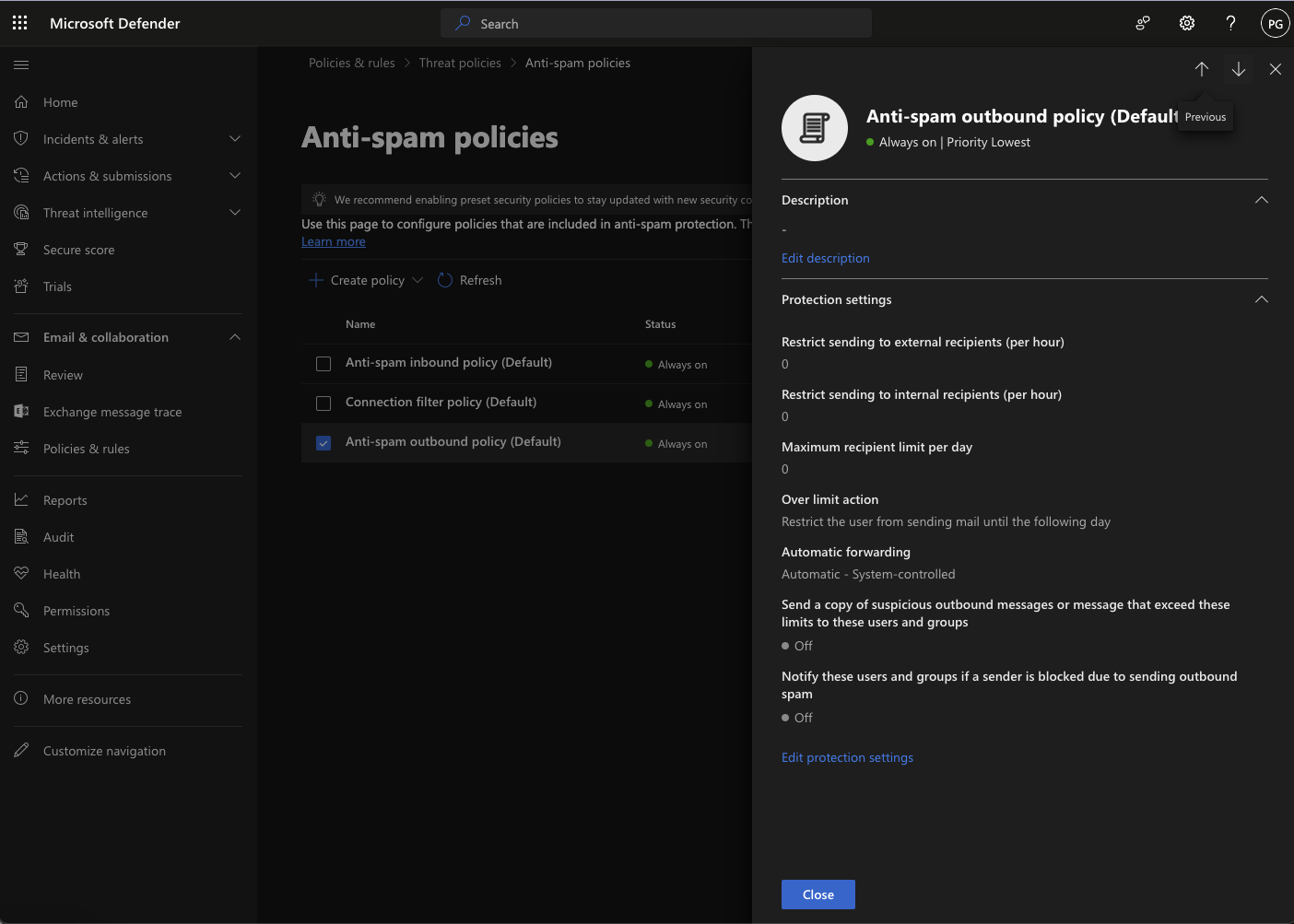Click the Health heart icon
Image resolution: width=1294 pixels, height=924 pixels.
point(21,574)
